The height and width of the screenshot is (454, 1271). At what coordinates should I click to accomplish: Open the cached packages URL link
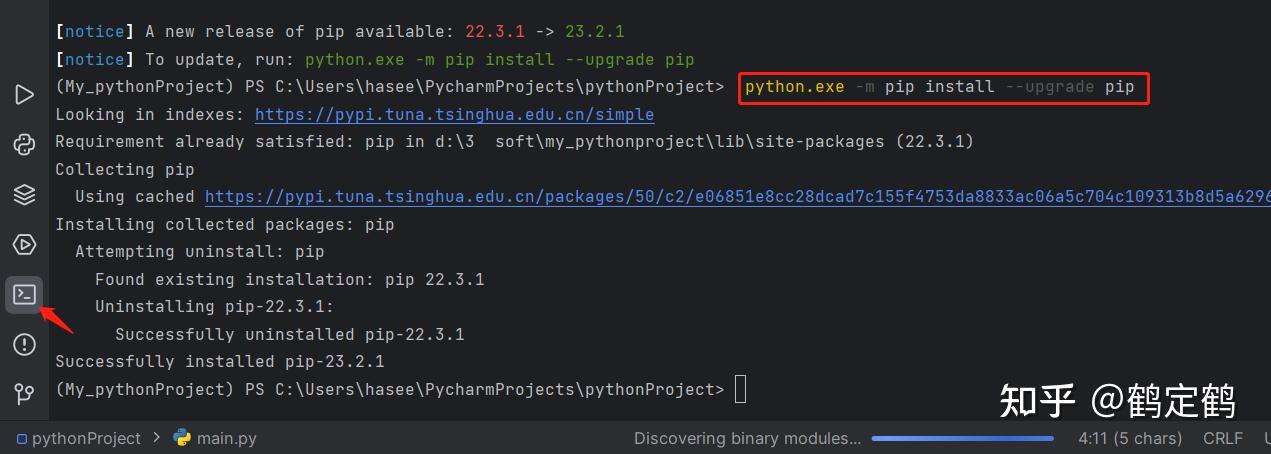pyautogui.click(x=737, y=197)
